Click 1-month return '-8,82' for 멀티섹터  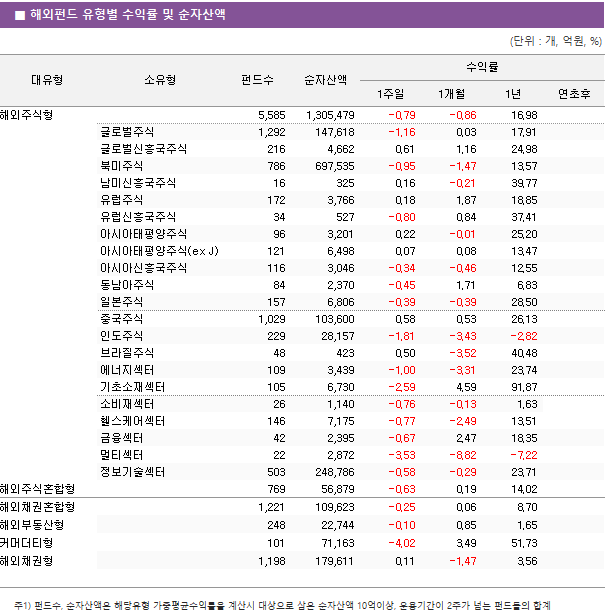(463, 455)
